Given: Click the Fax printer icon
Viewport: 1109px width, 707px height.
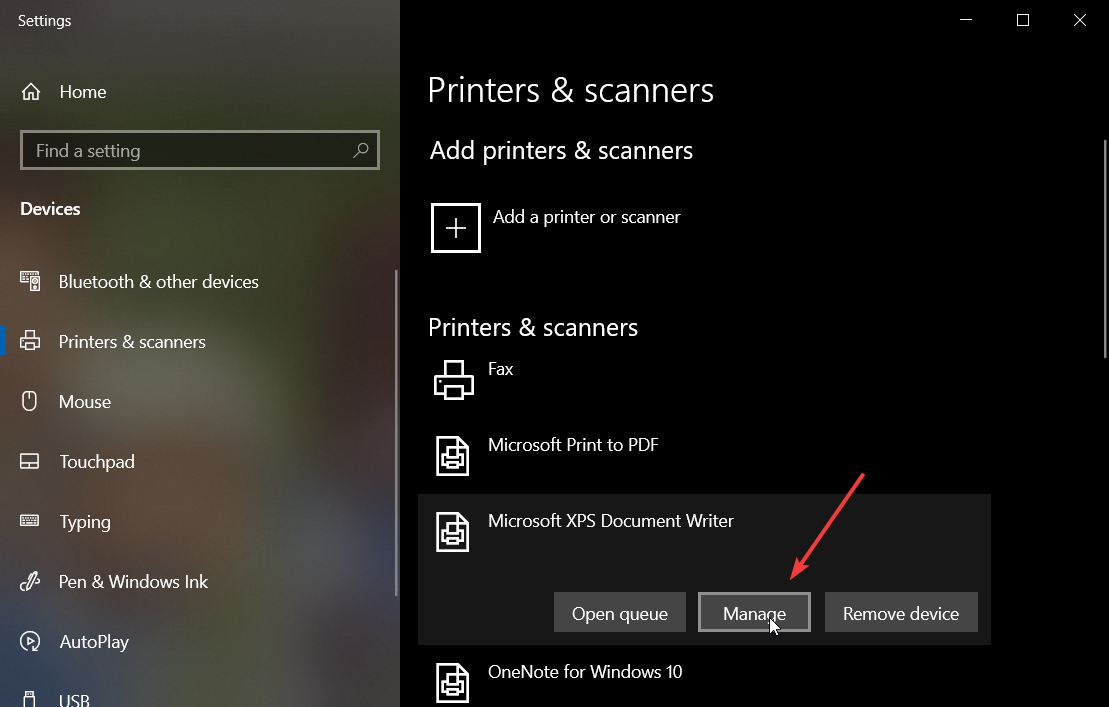Looking at the screenshot, I should tap(453, 380).
